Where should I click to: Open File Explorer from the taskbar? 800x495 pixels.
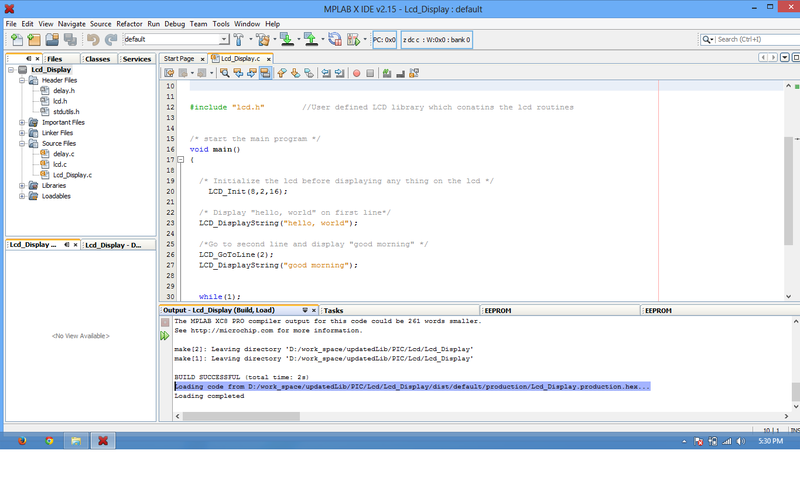pos(76,441)
